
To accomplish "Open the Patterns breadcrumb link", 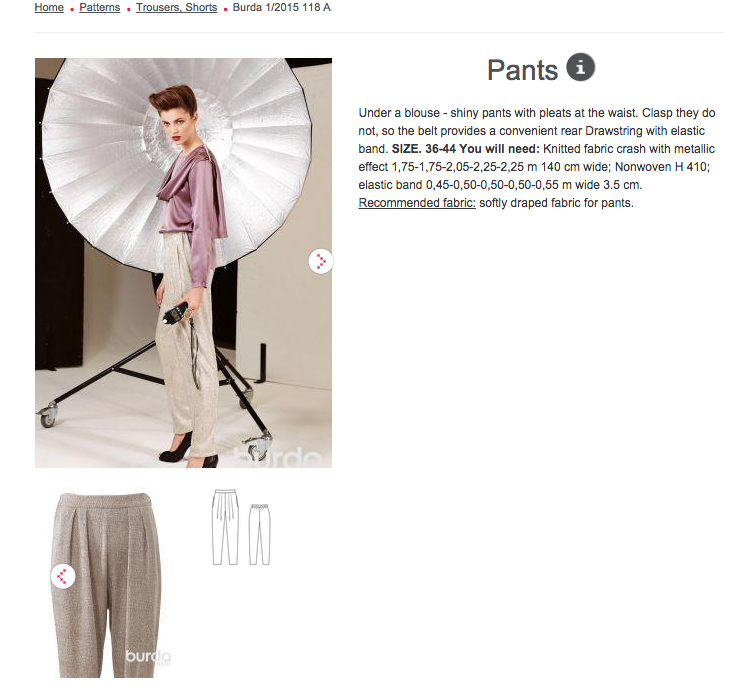I will pos(99,7).
